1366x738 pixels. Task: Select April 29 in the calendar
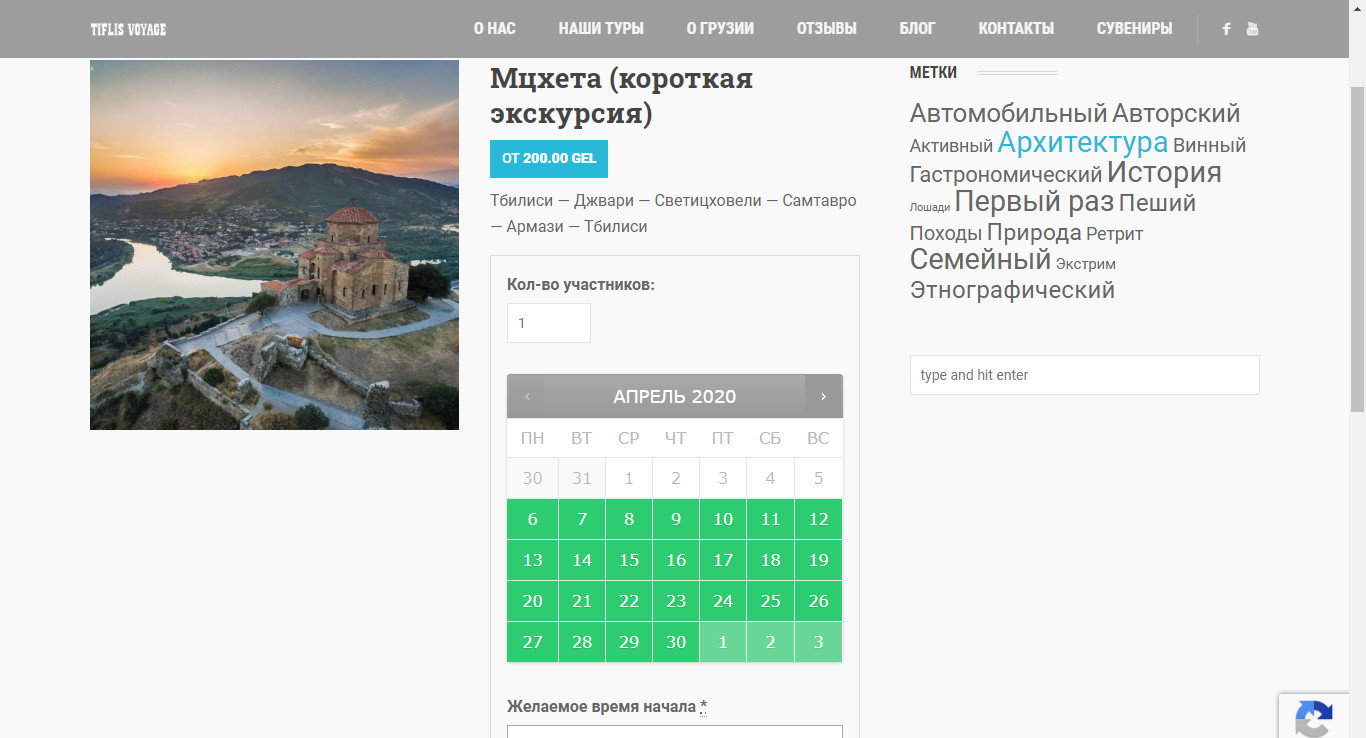[x=628, y=642]
